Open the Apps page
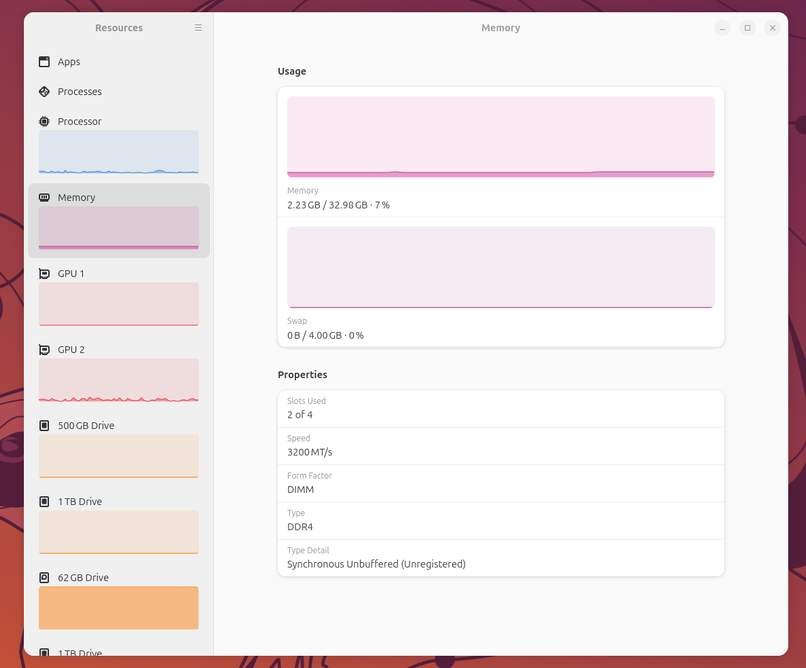 [x=119, y=62]
